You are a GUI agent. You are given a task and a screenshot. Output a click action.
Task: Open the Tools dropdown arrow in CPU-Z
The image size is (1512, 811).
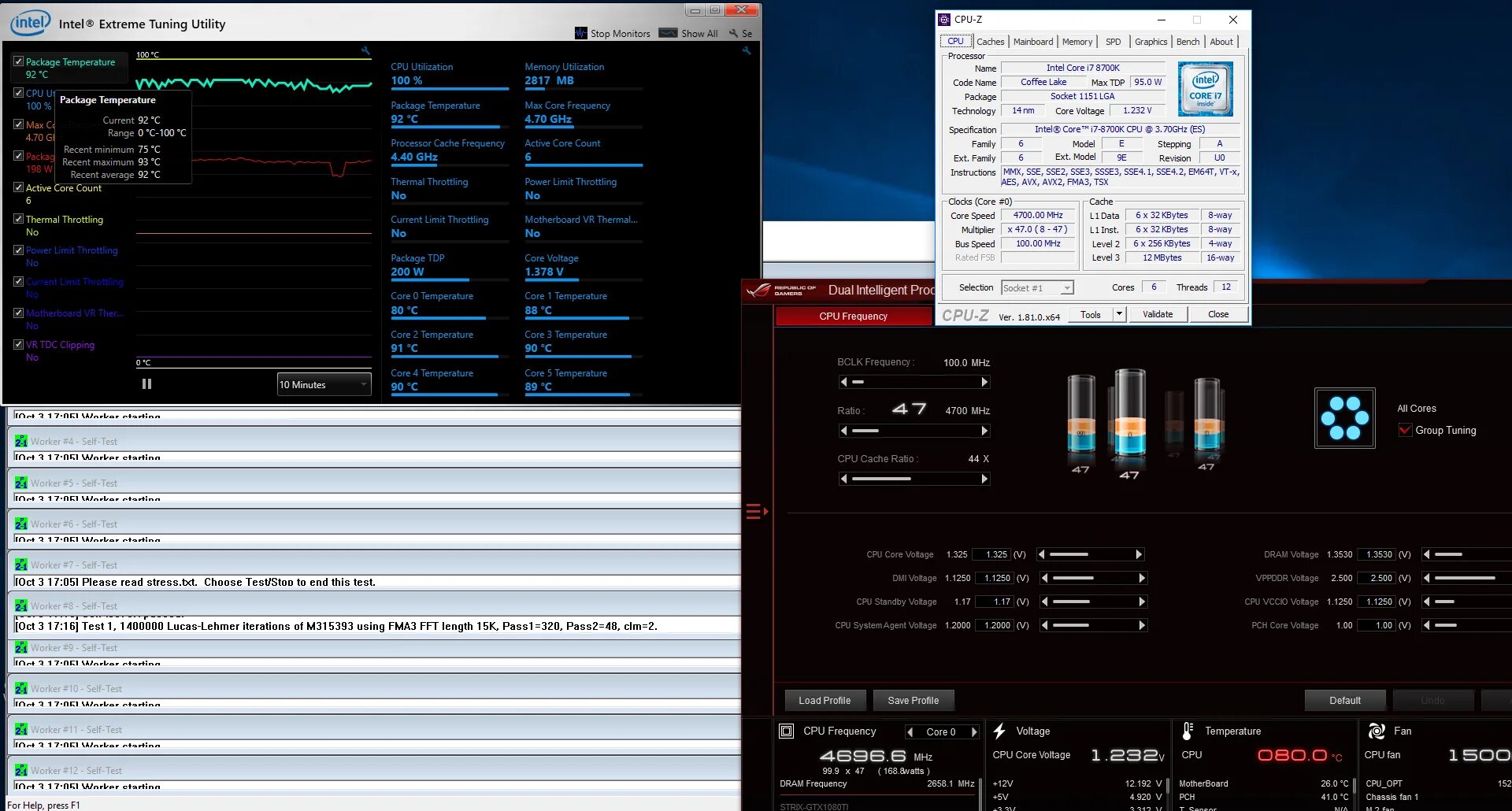point(1118,314)
